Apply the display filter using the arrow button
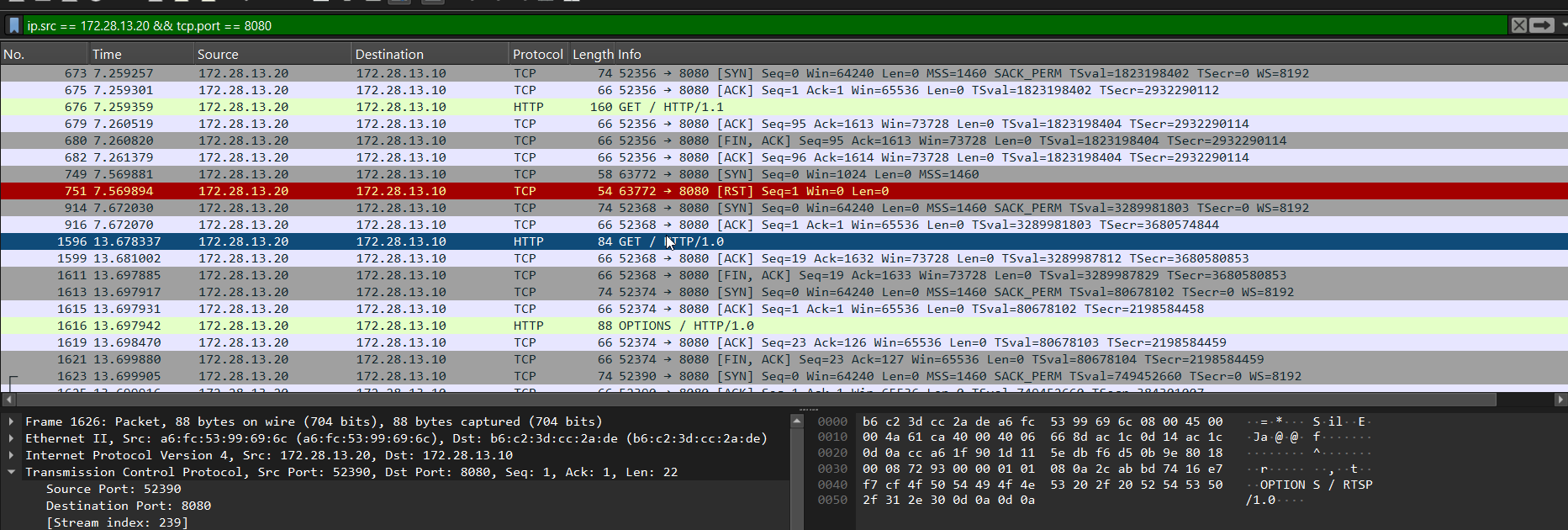1568x530 pixels. pyautogui.click(x=1542, y=25)
